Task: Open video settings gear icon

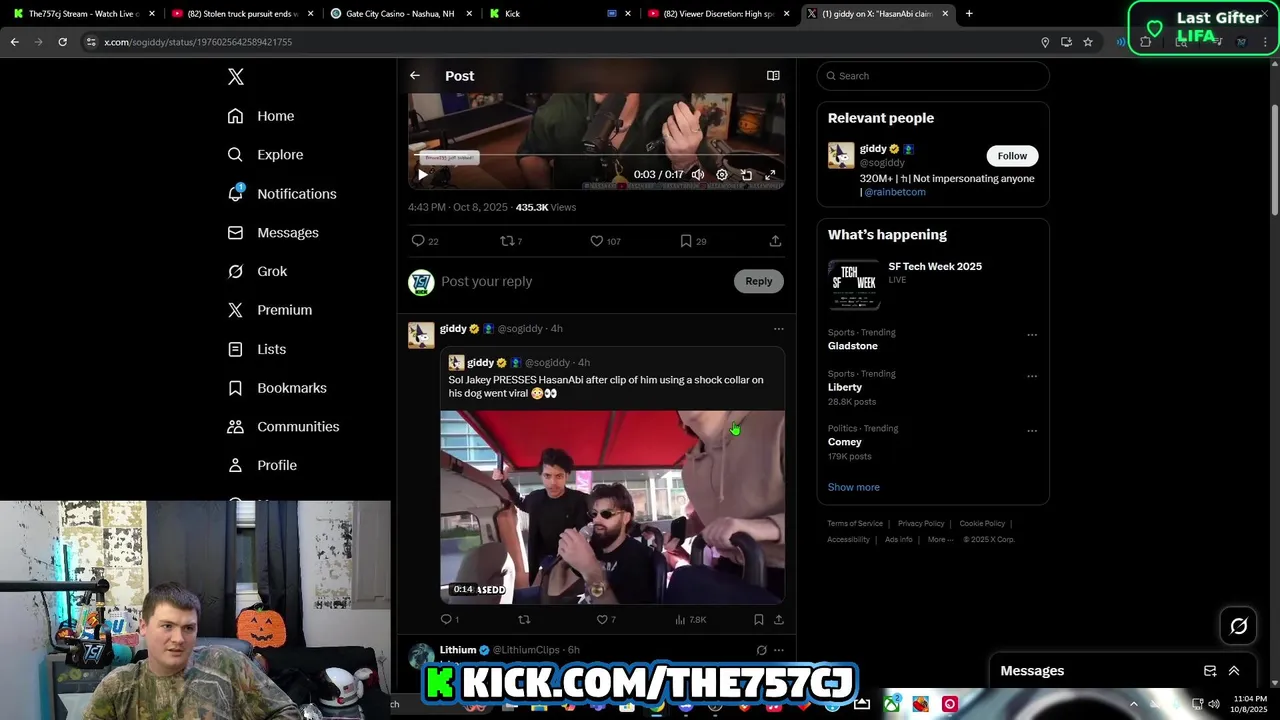Action: pos(722,175)
